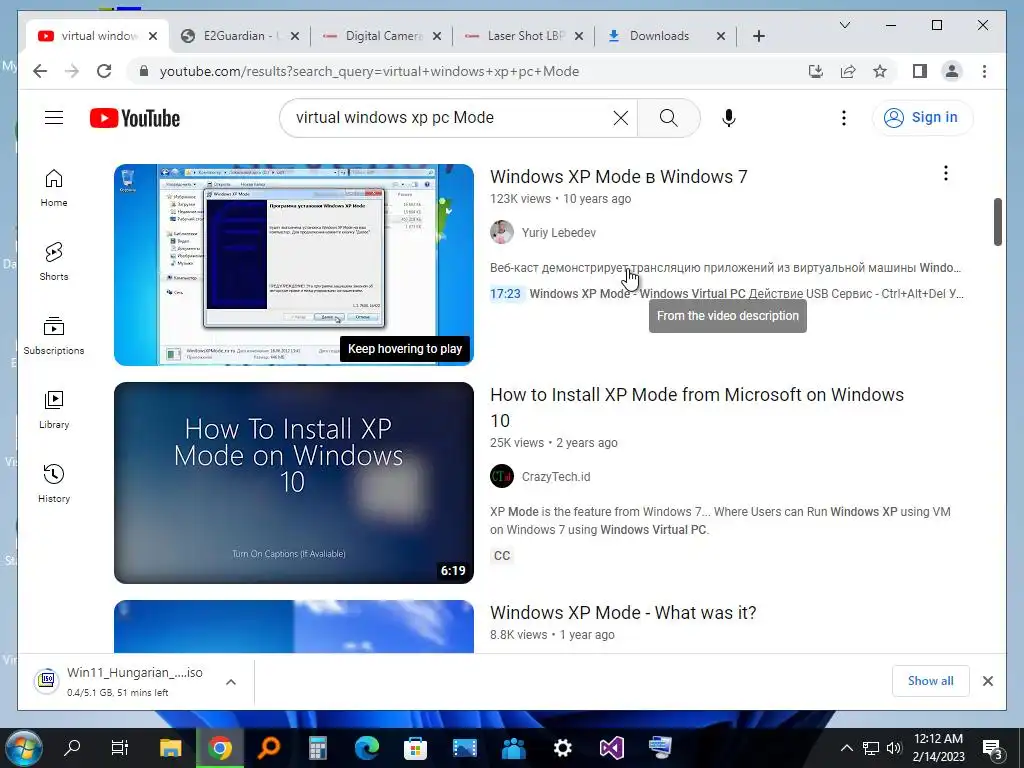Click Show all downloads
1024x768 pixels.
tap(931, 680)
